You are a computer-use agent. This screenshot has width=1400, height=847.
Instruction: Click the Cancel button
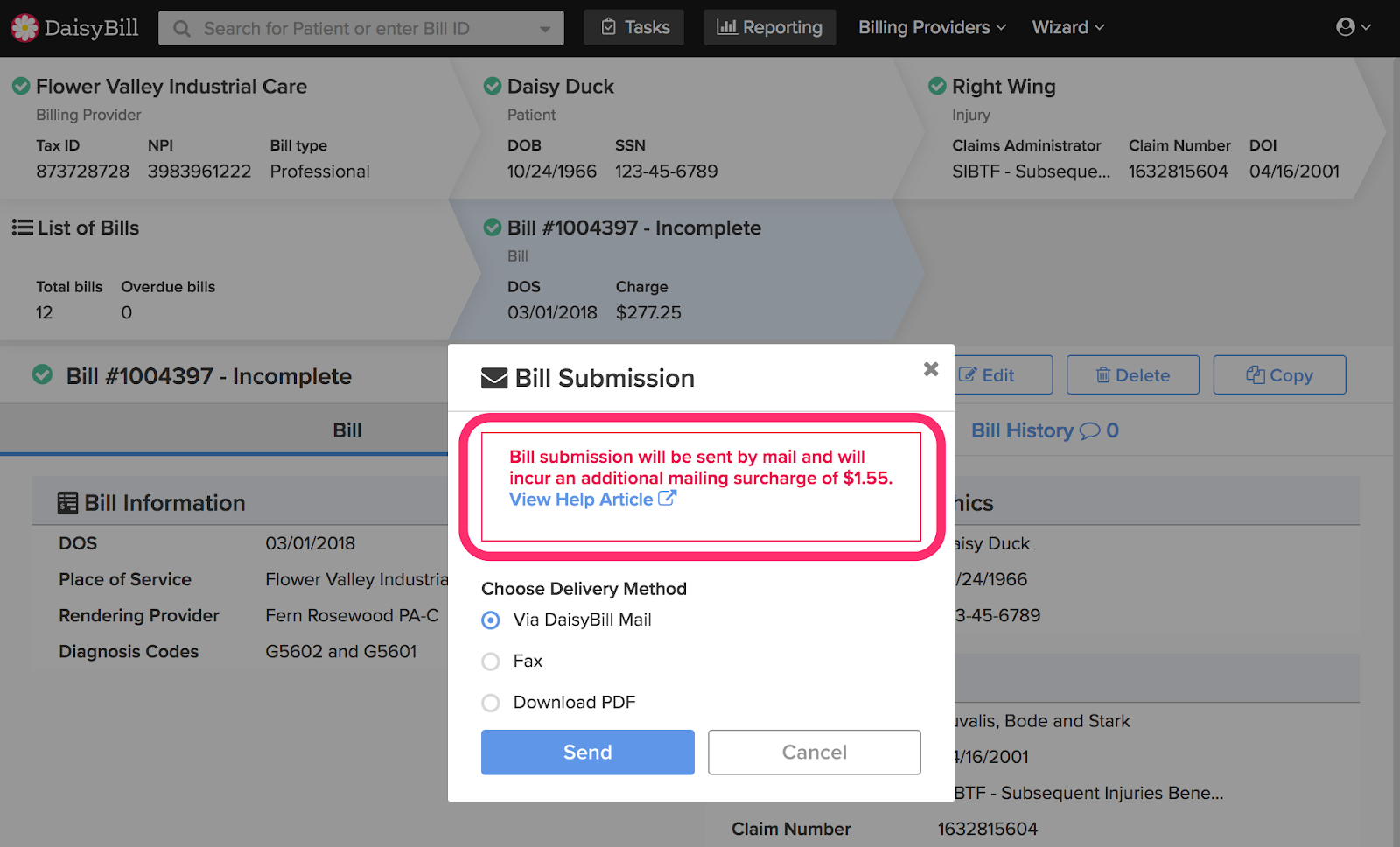815,752
